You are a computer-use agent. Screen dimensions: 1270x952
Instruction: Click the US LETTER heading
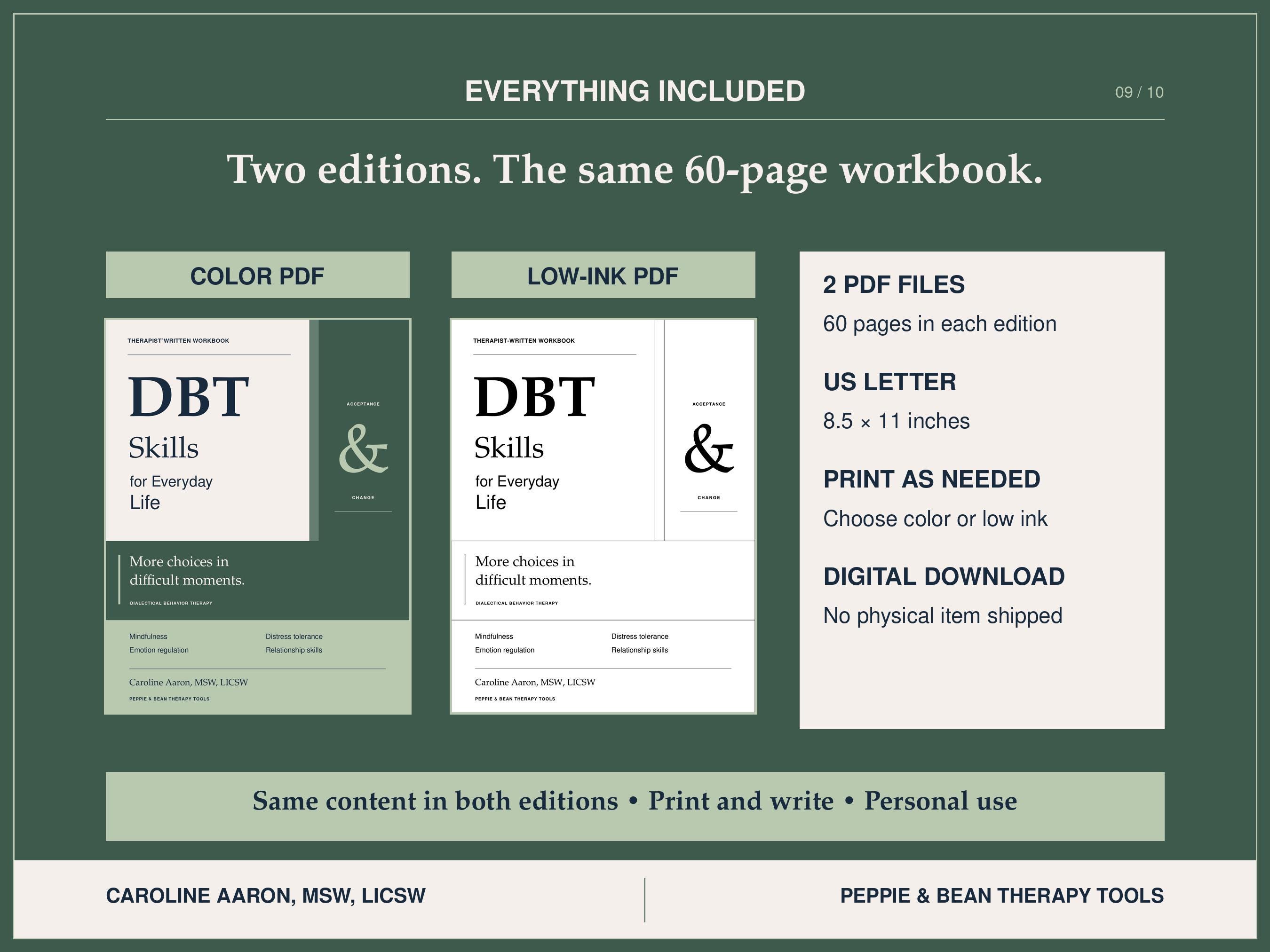click(889, 382)
